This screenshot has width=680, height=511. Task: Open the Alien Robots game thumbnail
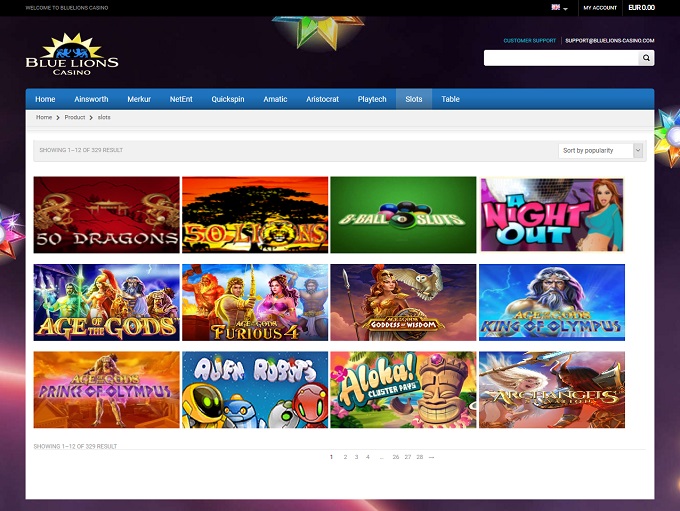pos(255,390)
